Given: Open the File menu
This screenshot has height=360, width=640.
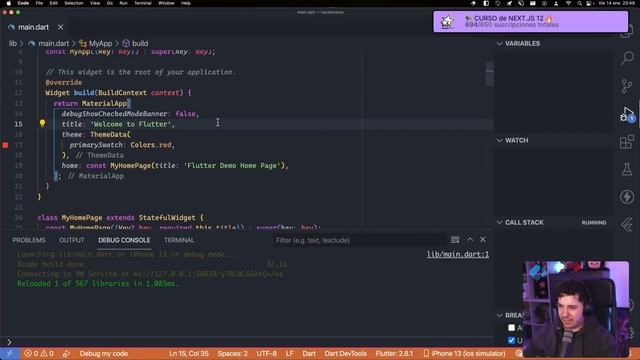Looking at the screenshot, I should tap(39, 3).
